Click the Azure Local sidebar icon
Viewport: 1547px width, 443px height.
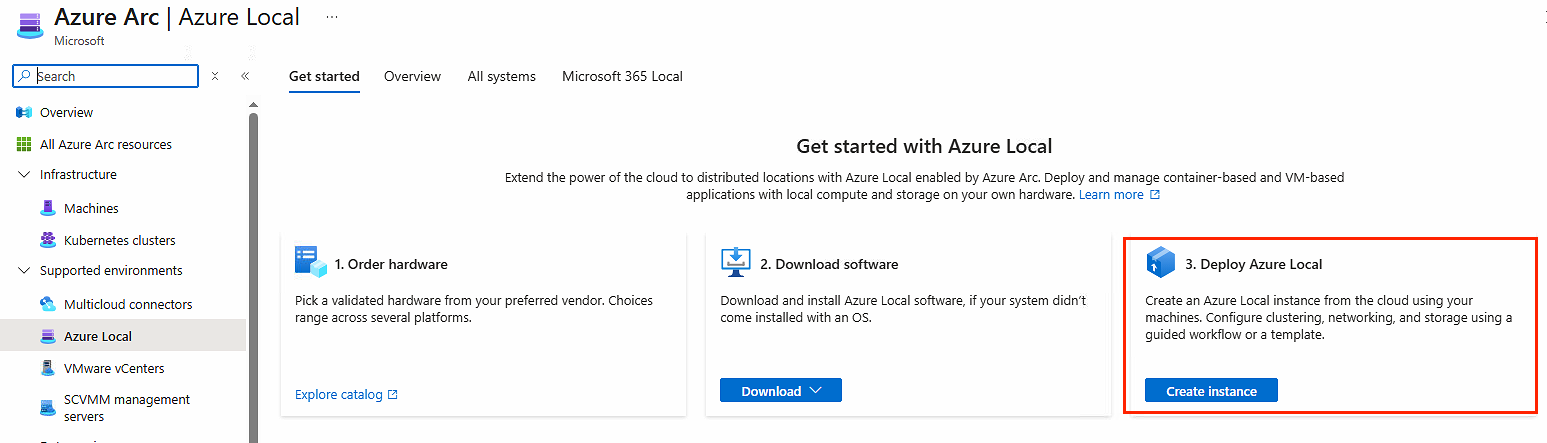tap(47, 336)
